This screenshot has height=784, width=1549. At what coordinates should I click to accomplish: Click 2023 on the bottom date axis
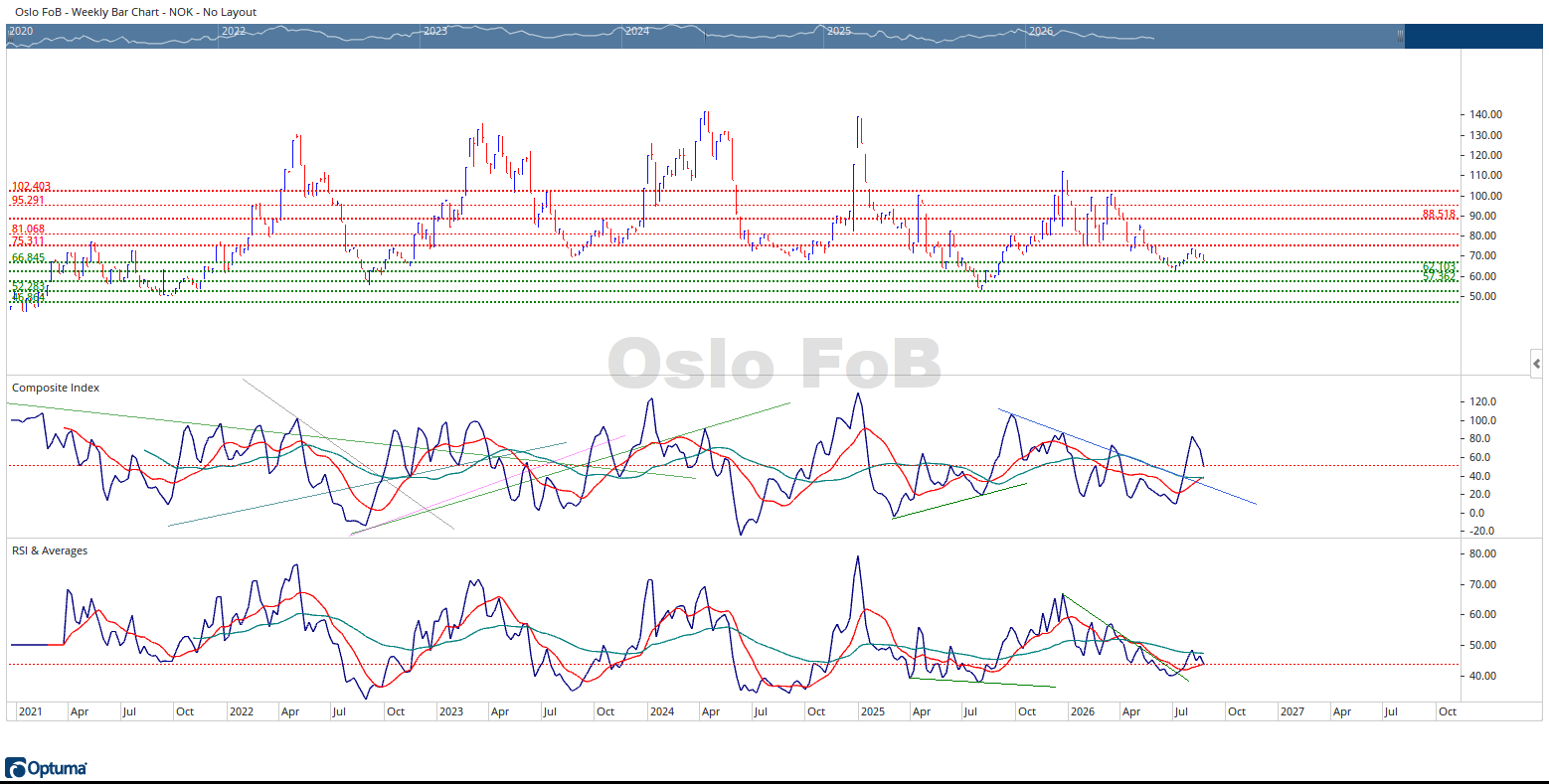[x=451, y=711]
